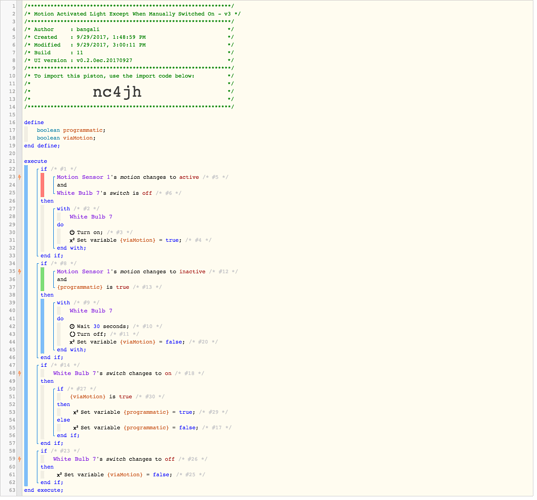The height and width of the screenshot is (500, 537).
Task: Click the if statement labeled #1
Action: coord(59,169)
